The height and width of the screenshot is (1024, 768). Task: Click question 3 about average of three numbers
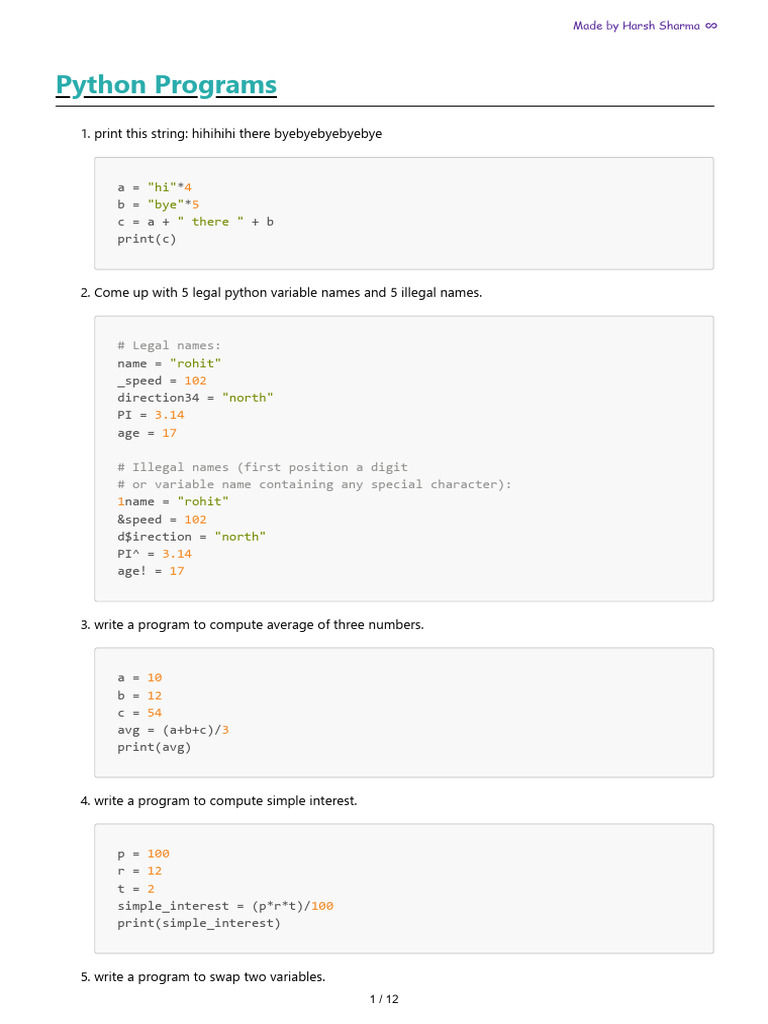coord(258,624)
